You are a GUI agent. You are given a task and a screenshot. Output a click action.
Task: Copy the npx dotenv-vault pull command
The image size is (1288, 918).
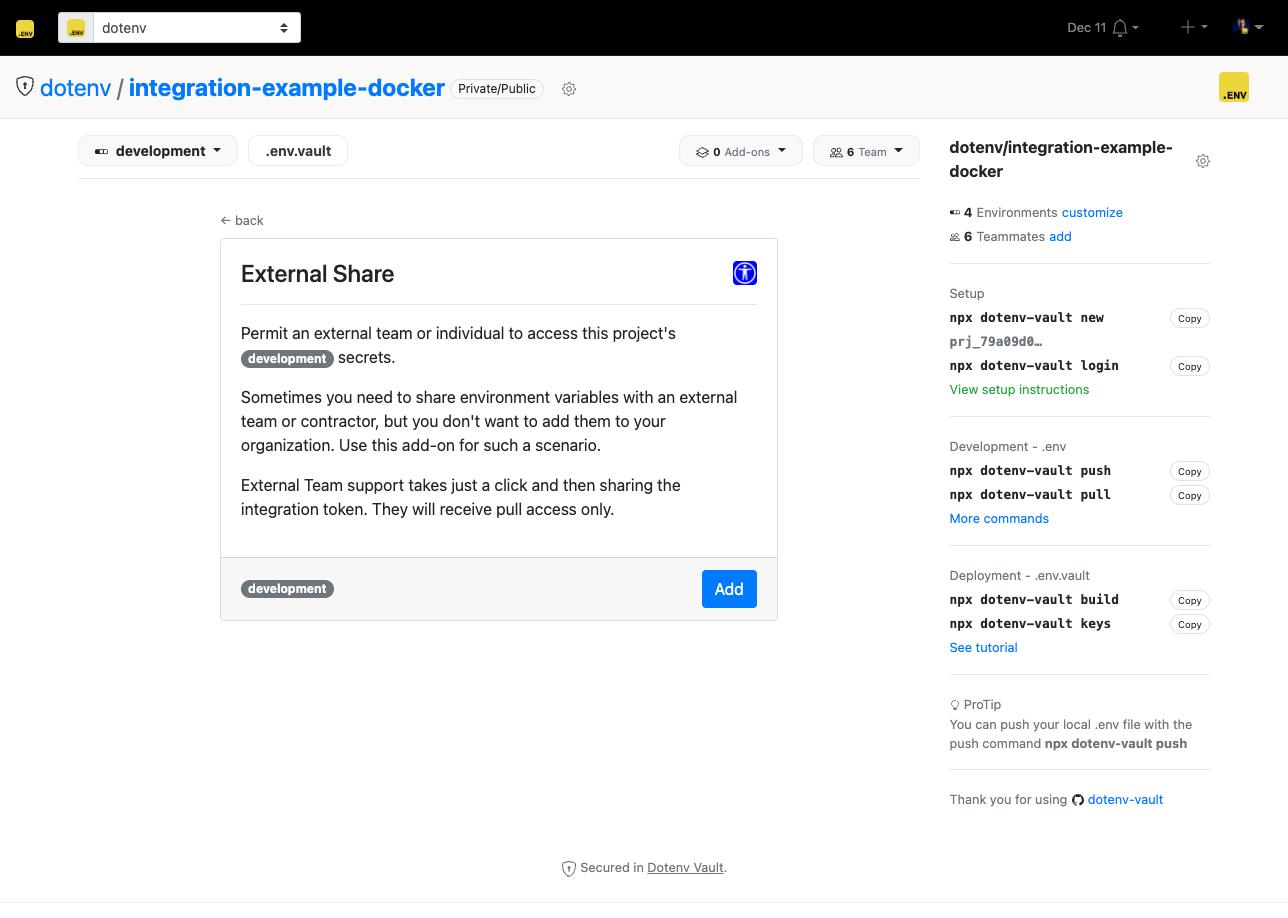coord(1190,495)
